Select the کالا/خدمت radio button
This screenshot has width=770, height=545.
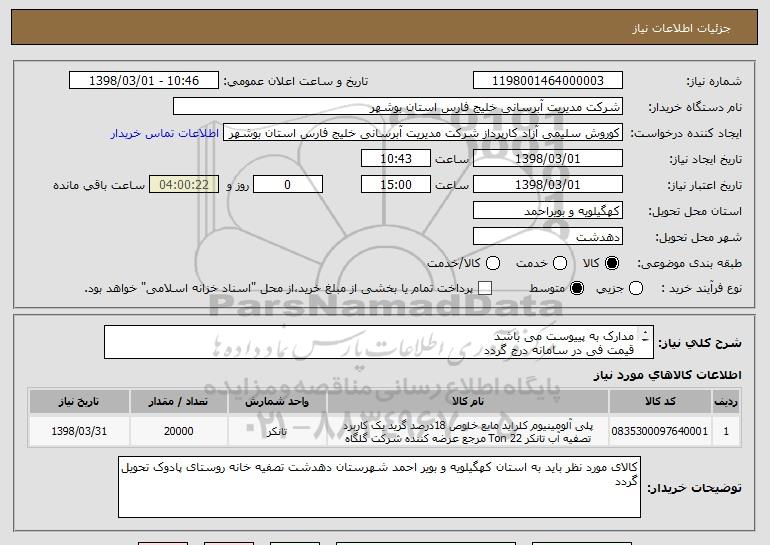[493, 264]
